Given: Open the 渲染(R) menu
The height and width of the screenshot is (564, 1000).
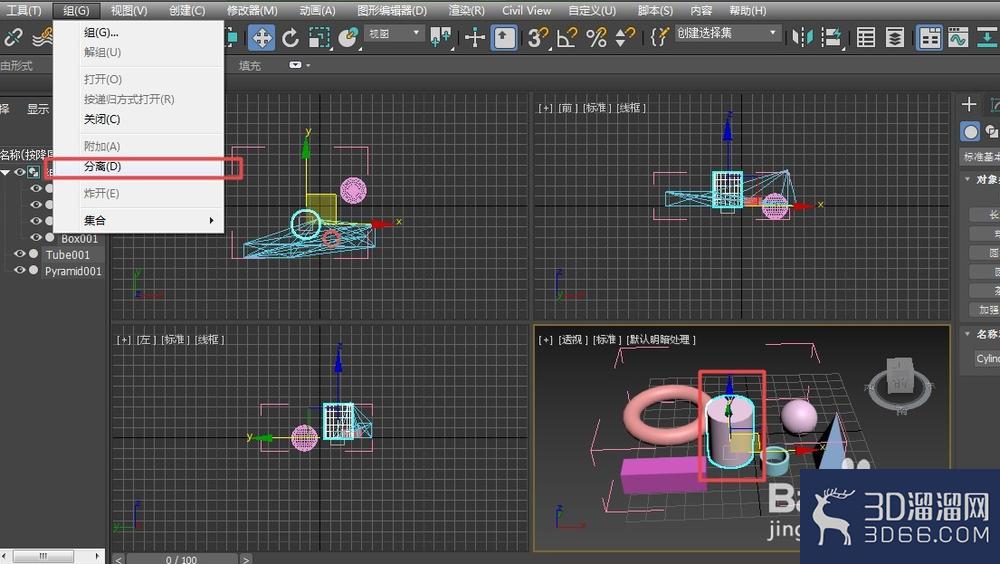Looking at the screenshot, I should coord(466,10).
